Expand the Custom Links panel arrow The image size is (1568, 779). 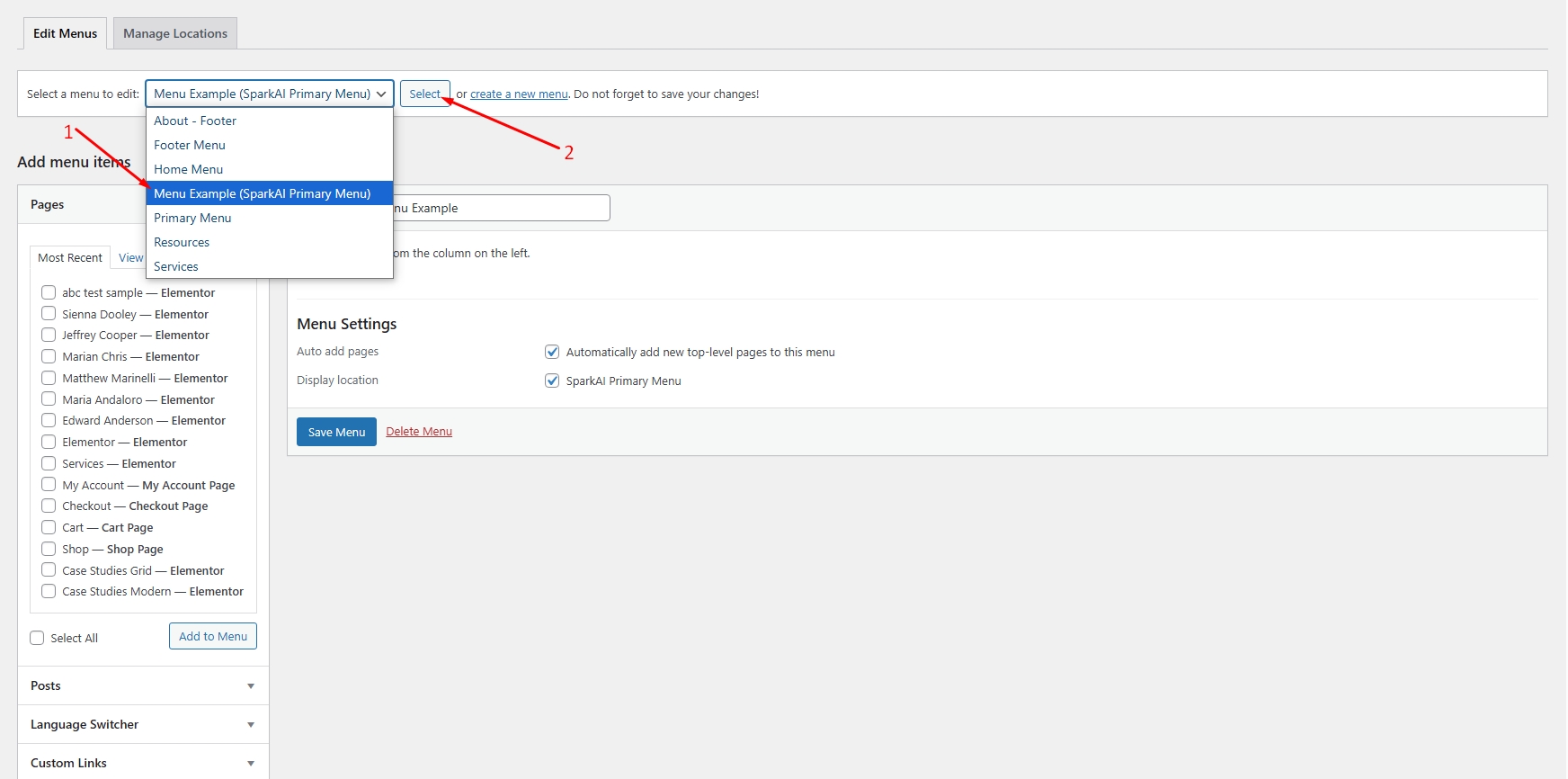[251, 764]
